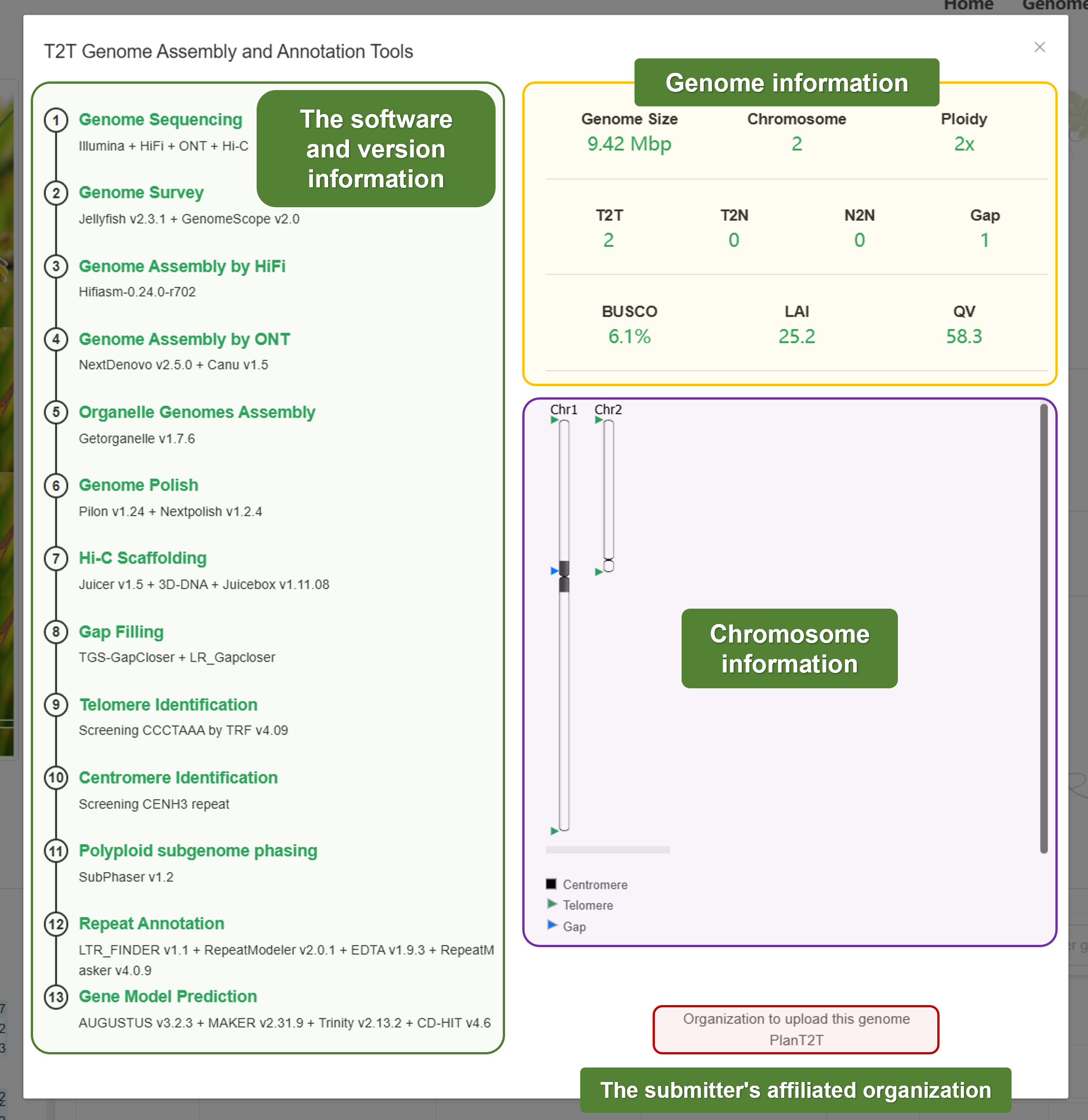Open Hi-C Scaffolding step heading

coord(142,558)
